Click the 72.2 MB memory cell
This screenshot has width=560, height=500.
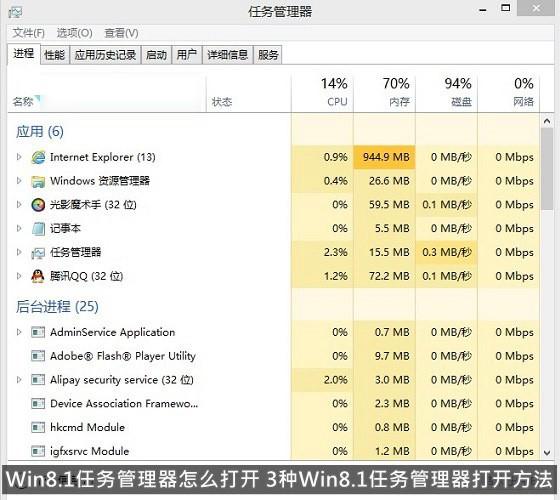point(385,276)
